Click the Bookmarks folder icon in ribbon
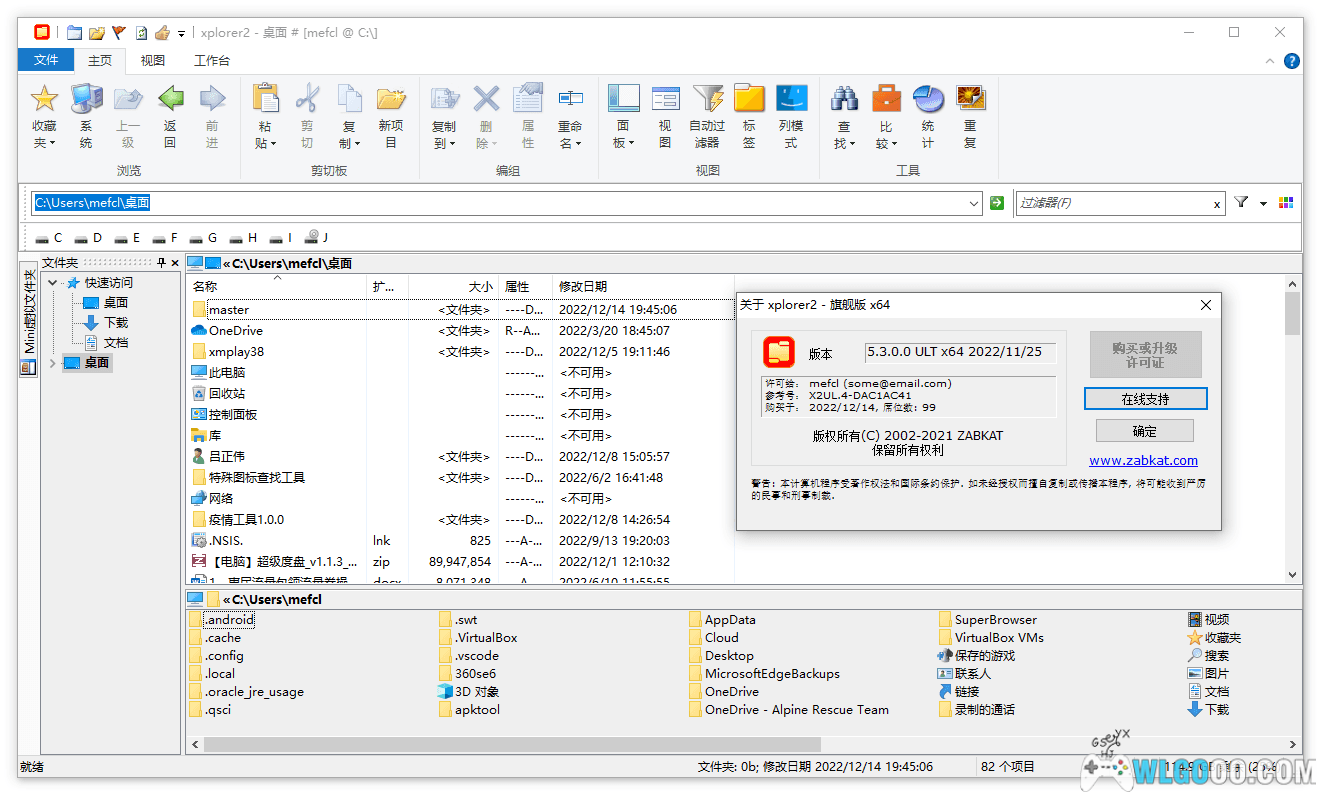The image size is (1321, 795). point(749,99)
